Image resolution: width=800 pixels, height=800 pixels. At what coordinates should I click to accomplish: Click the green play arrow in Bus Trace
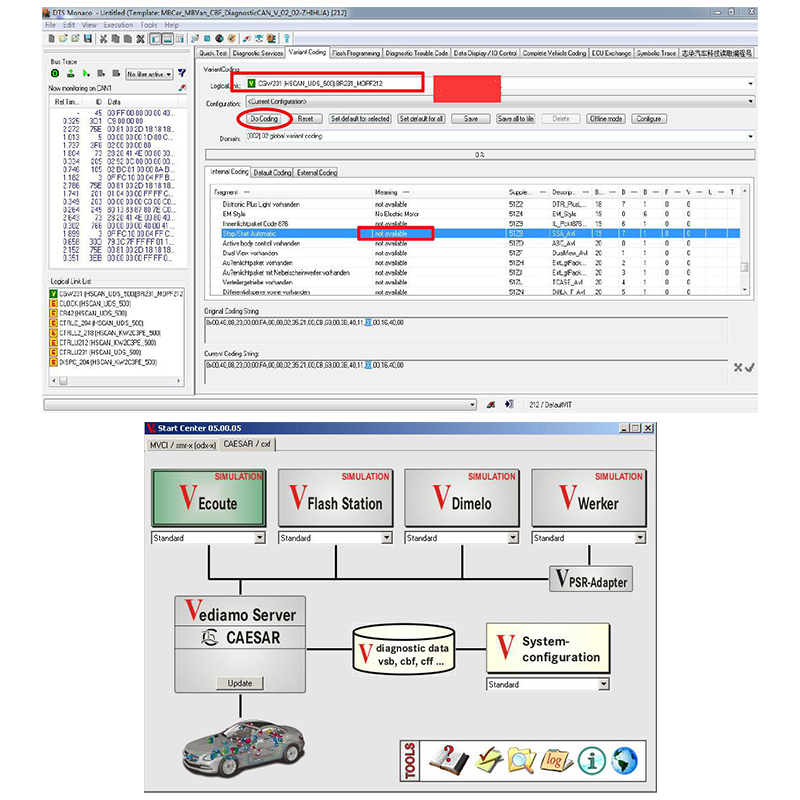point(86,73)
